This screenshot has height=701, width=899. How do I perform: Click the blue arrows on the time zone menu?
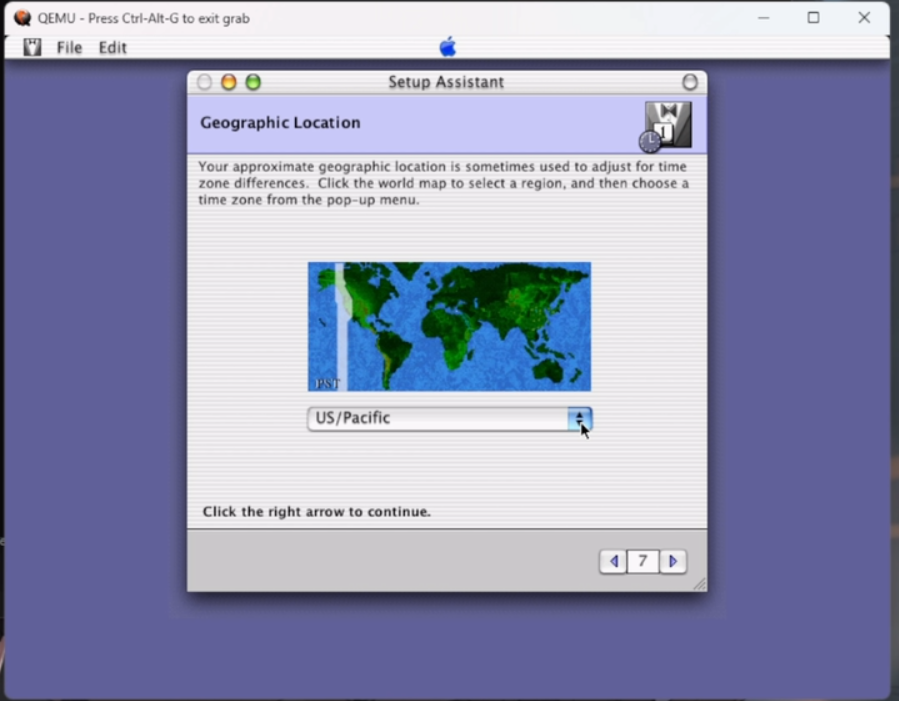[579, 419]
